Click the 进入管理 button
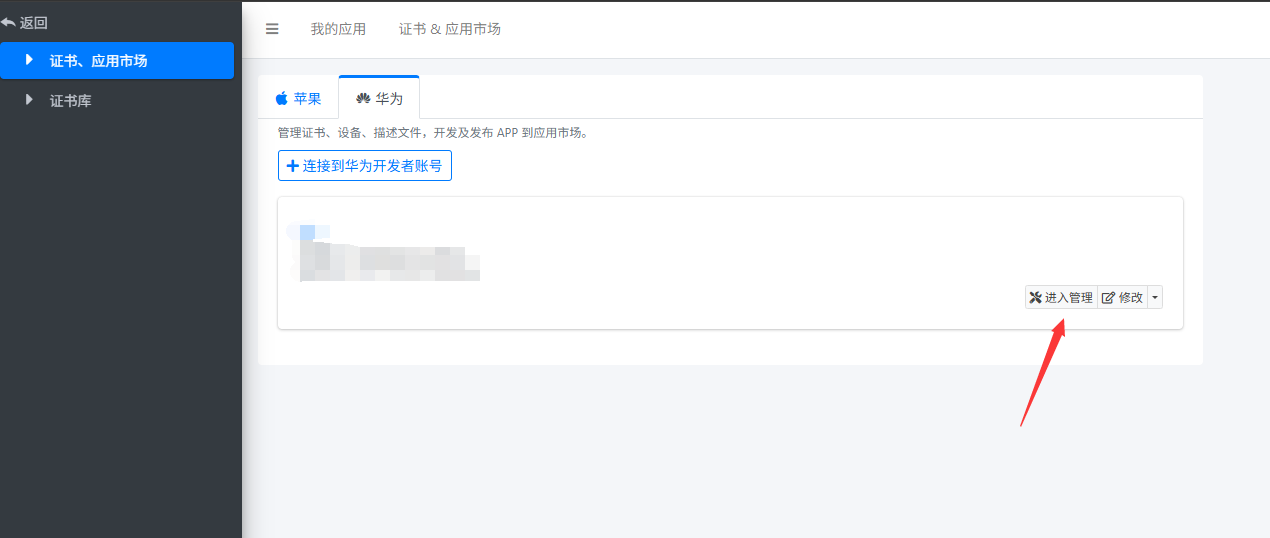The height and width of the screenshot is (538, 1270). tap(1061, 297)
